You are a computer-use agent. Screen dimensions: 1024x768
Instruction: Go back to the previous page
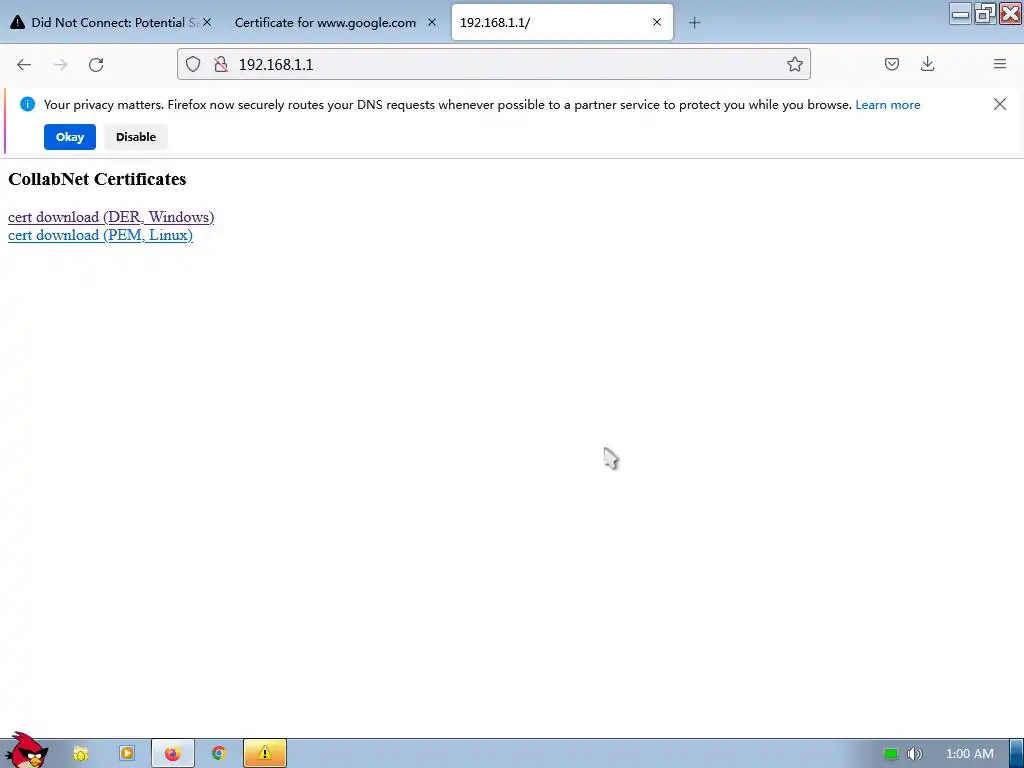24,65
